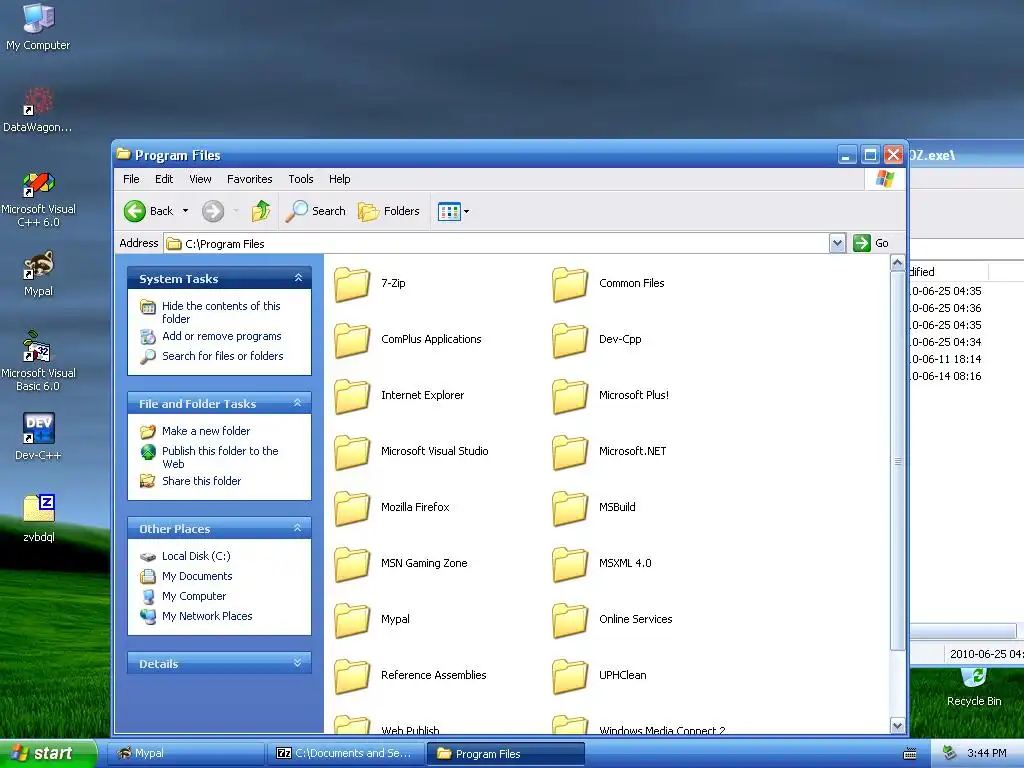Select the Dev-Cpp folder icon

click(570, 340)
